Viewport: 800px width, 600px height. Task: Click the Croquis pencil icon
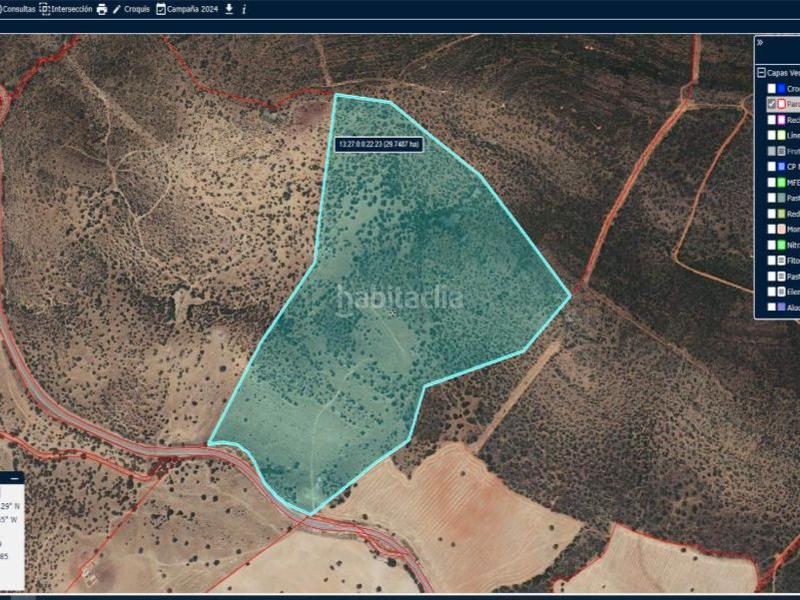(117, 9)
